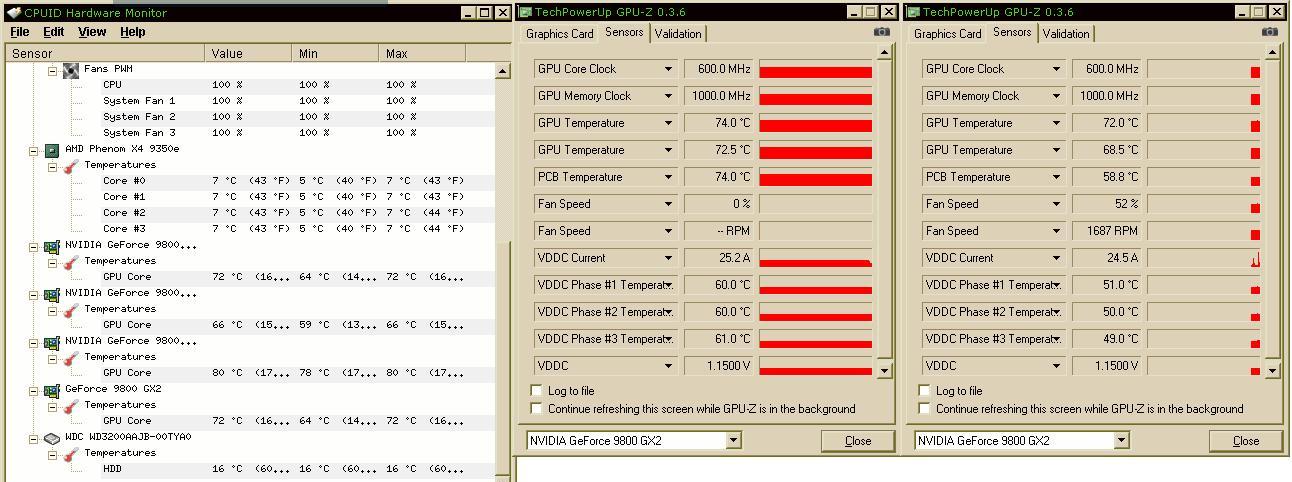This screenshot has height=482, width=1292.
Task: Click the GeForce 9800 GX2 graphics card icon
Action: tap(52, 390)
